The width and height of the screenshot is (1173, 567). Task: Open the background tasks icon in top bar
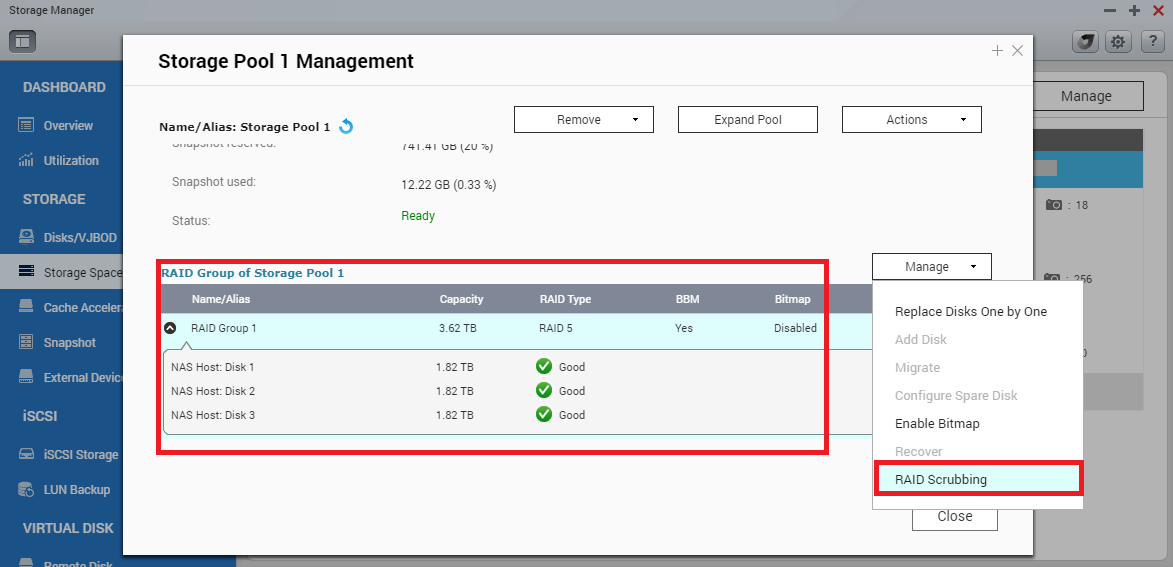pyautogui.click(x=1085, y=41)
